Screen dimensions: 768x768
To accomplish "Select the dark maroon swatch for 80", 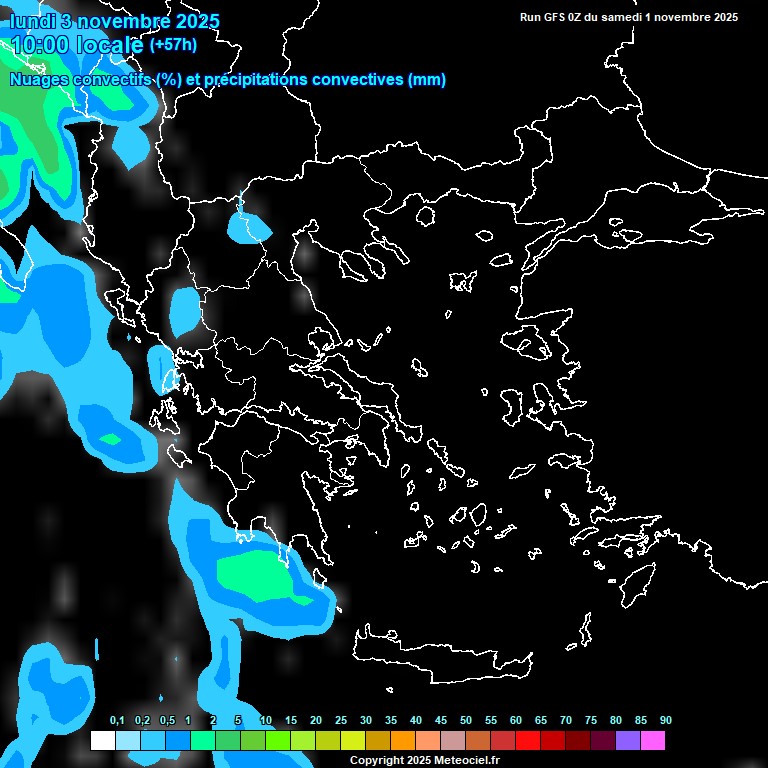I will 603,741.
